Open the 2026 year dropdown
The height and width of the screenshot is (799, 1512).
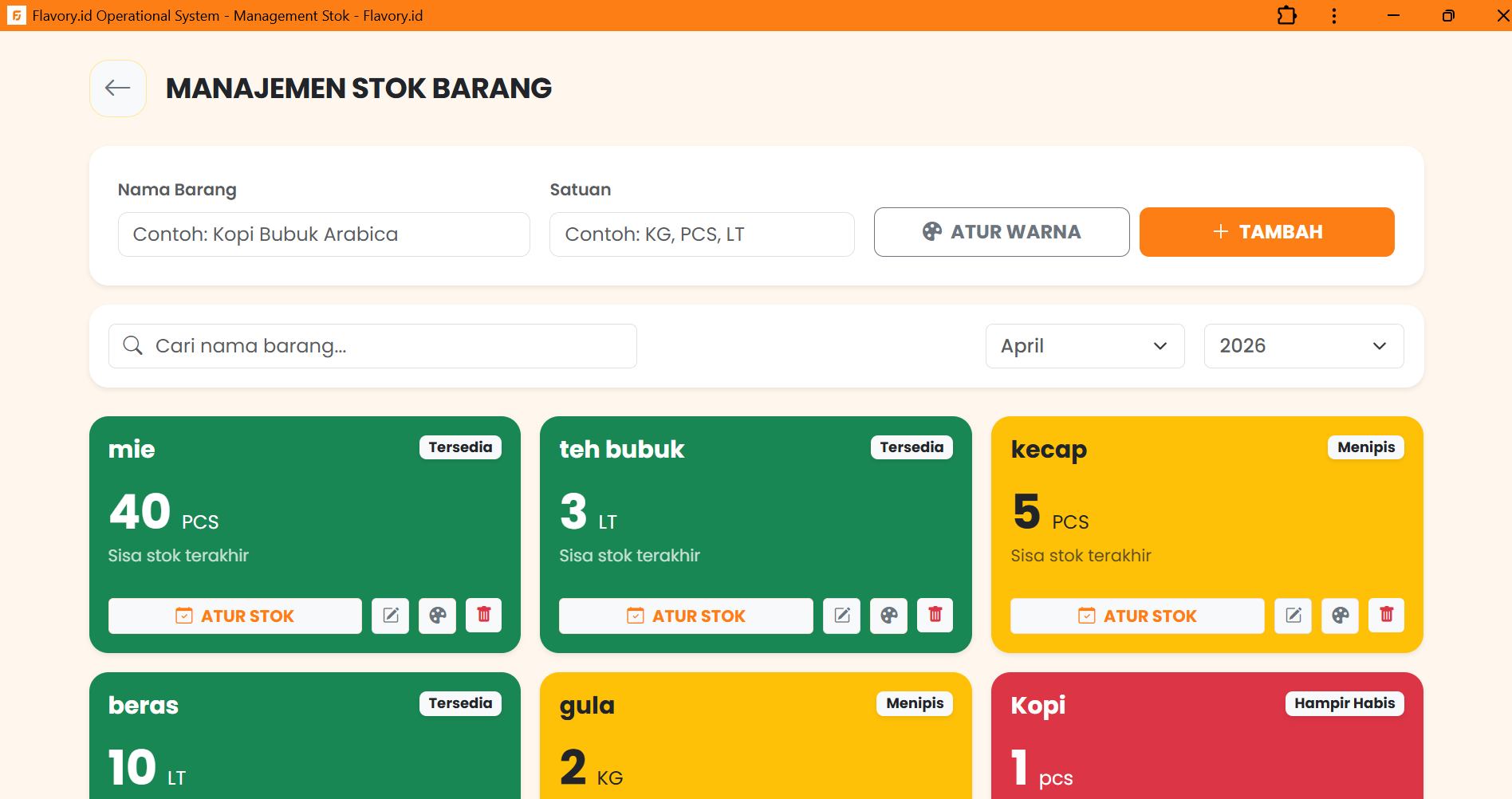[1303, 345]
